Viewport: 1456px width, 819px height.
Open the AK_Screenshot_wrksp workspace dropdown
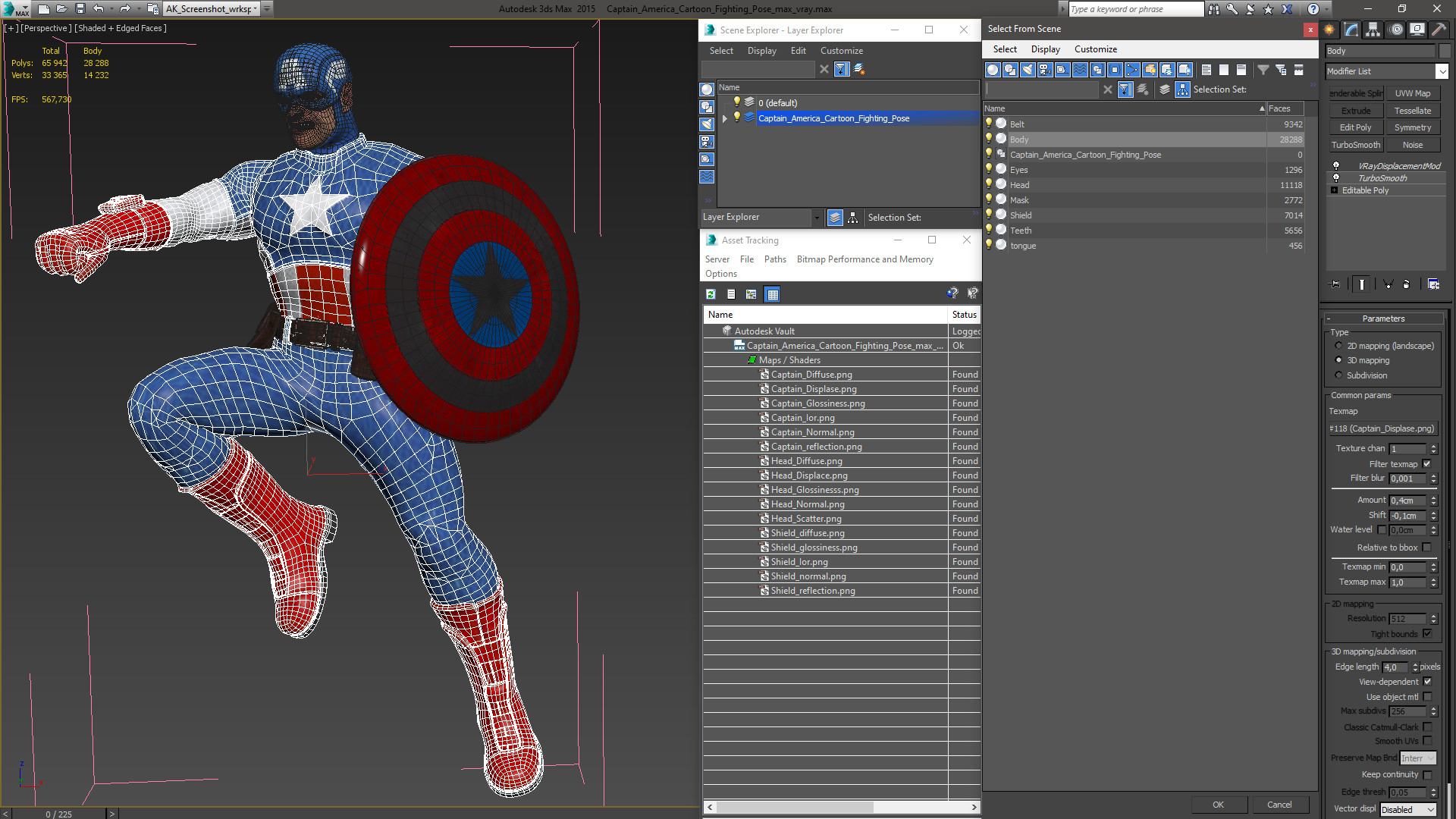pos(256,9)
